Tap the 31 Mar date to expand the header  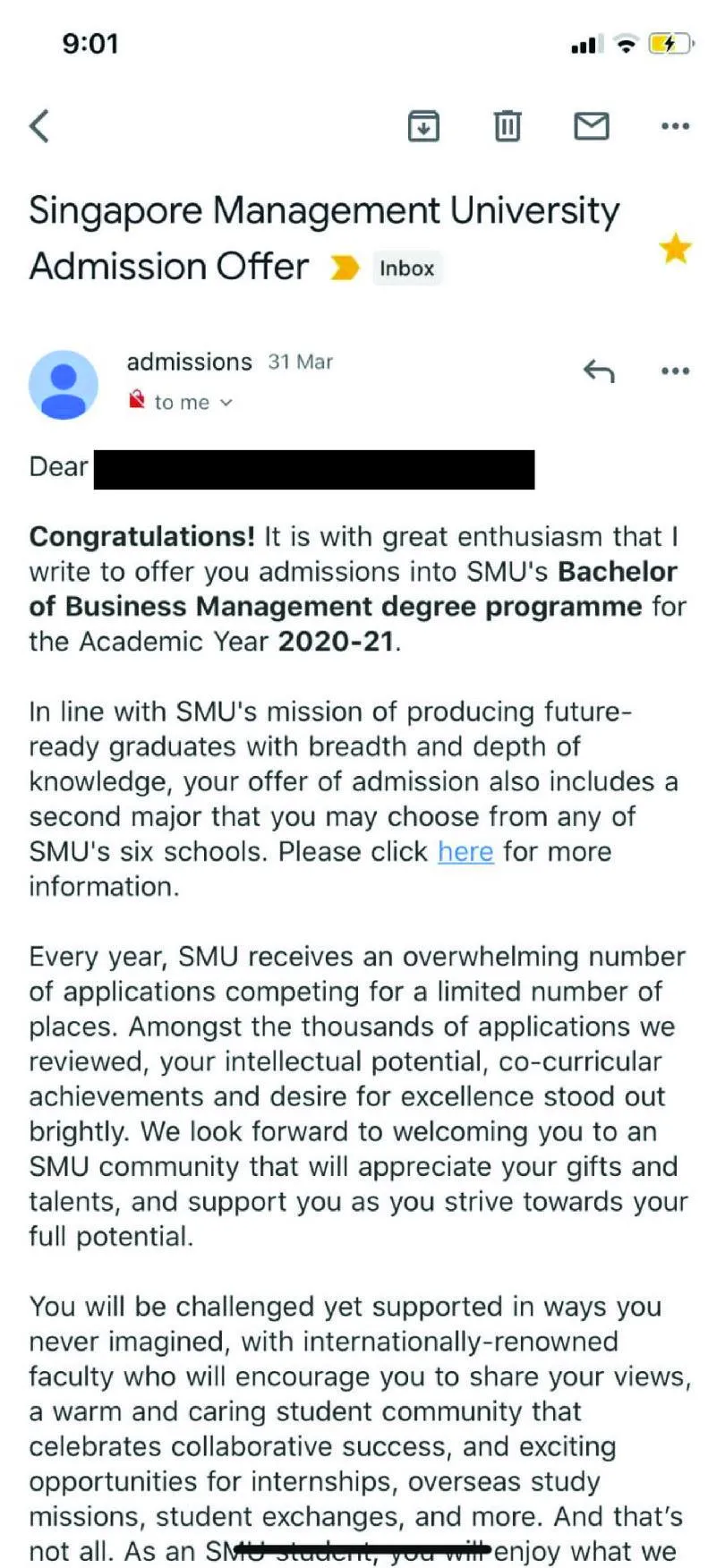301,362
